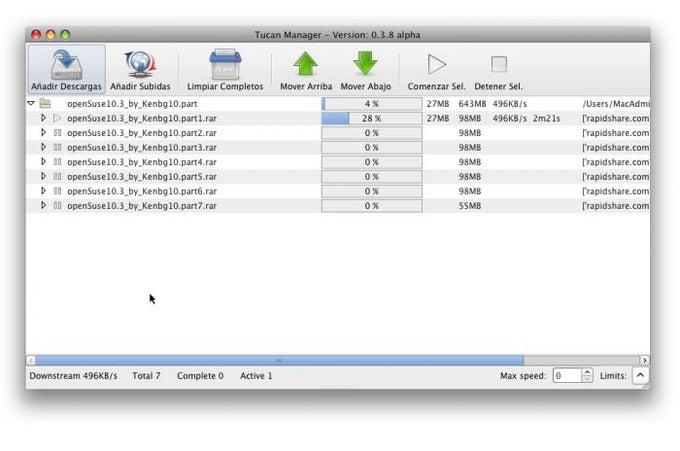Click the 0 % progress bar of part7.rar
680x451 pixels.
coord(372,206)
